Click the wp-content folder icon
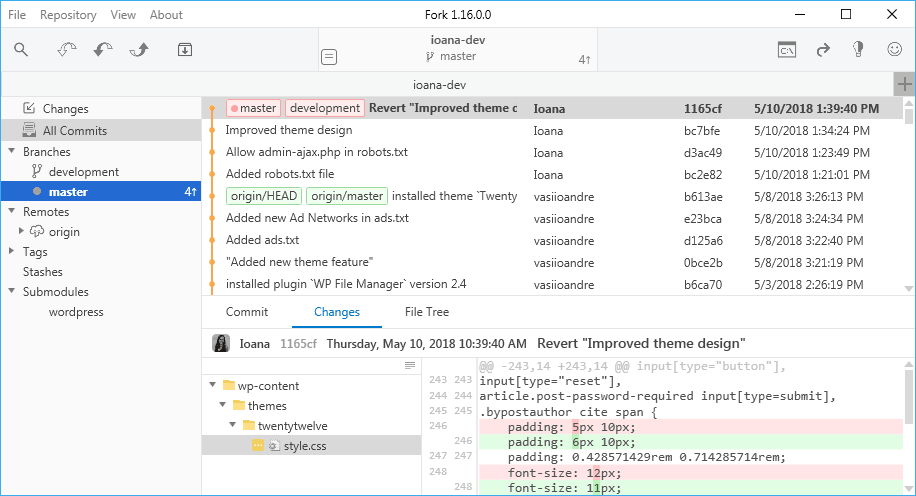The height and width of the screenshot is (496, 916). pos(229,386)
